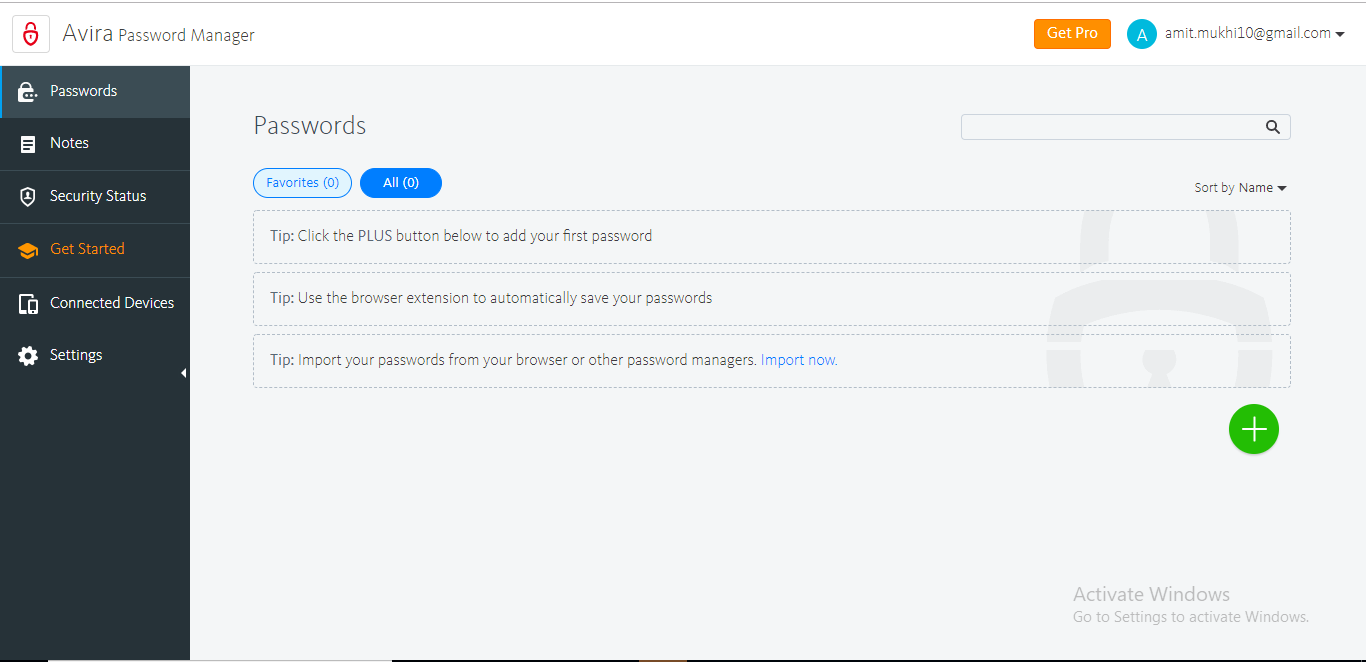Go to Notes in the sidebar

point(95,144)
